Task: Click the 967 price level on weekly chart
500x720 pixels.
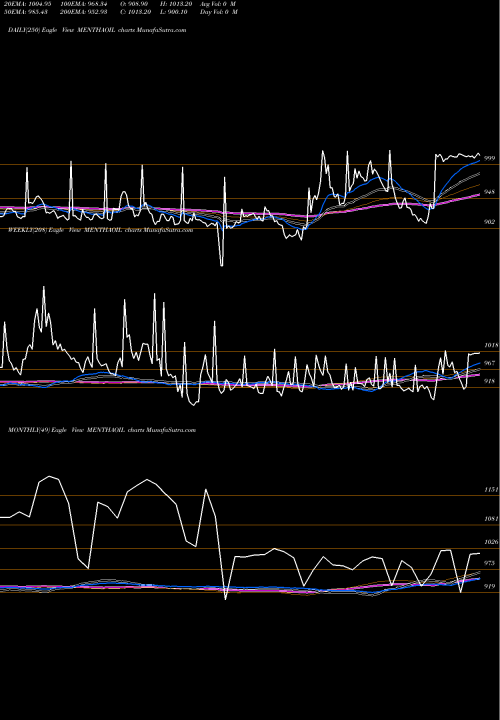Action: [x=490, y=363]
